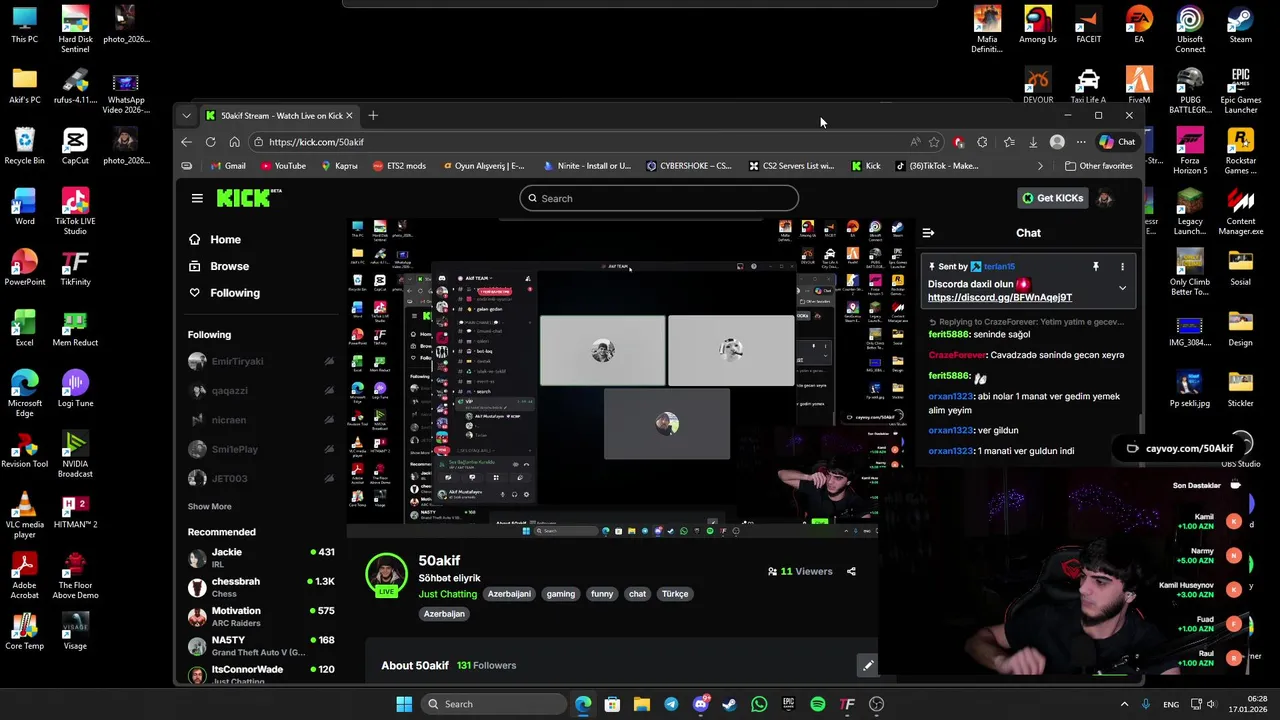Click in the Kick search field
Screen dimensions: 1280x720
coord(659,198)
